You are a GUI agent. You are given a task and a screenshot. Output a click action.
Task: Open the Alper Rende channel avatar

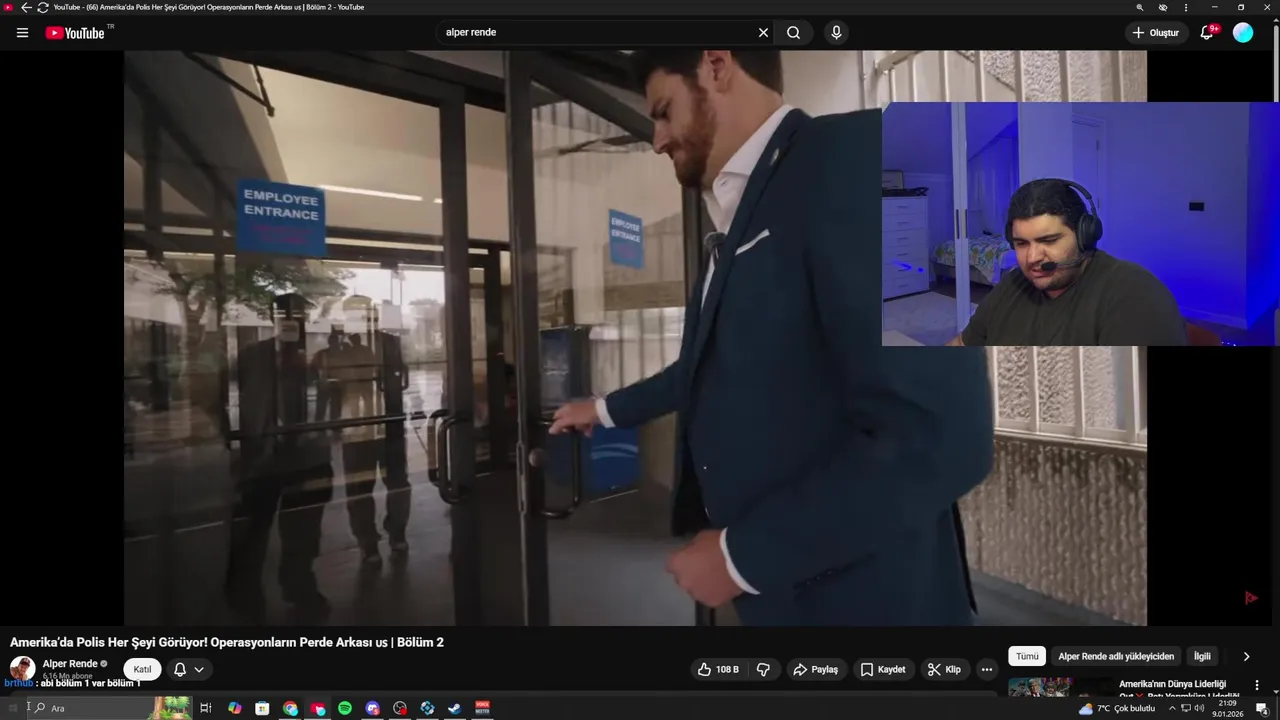click(x=22, y=669)
